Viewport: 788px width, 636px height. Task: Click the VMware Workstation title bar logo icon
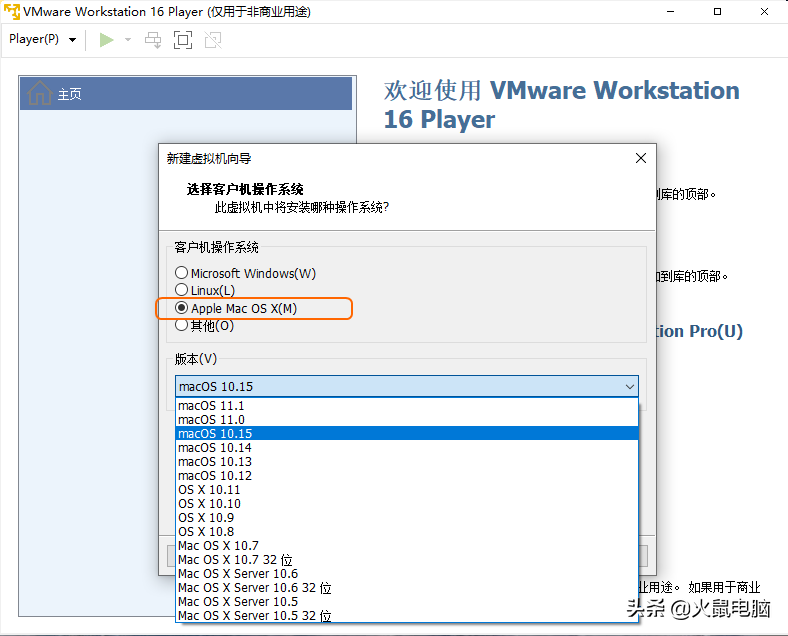coord(12,11)
